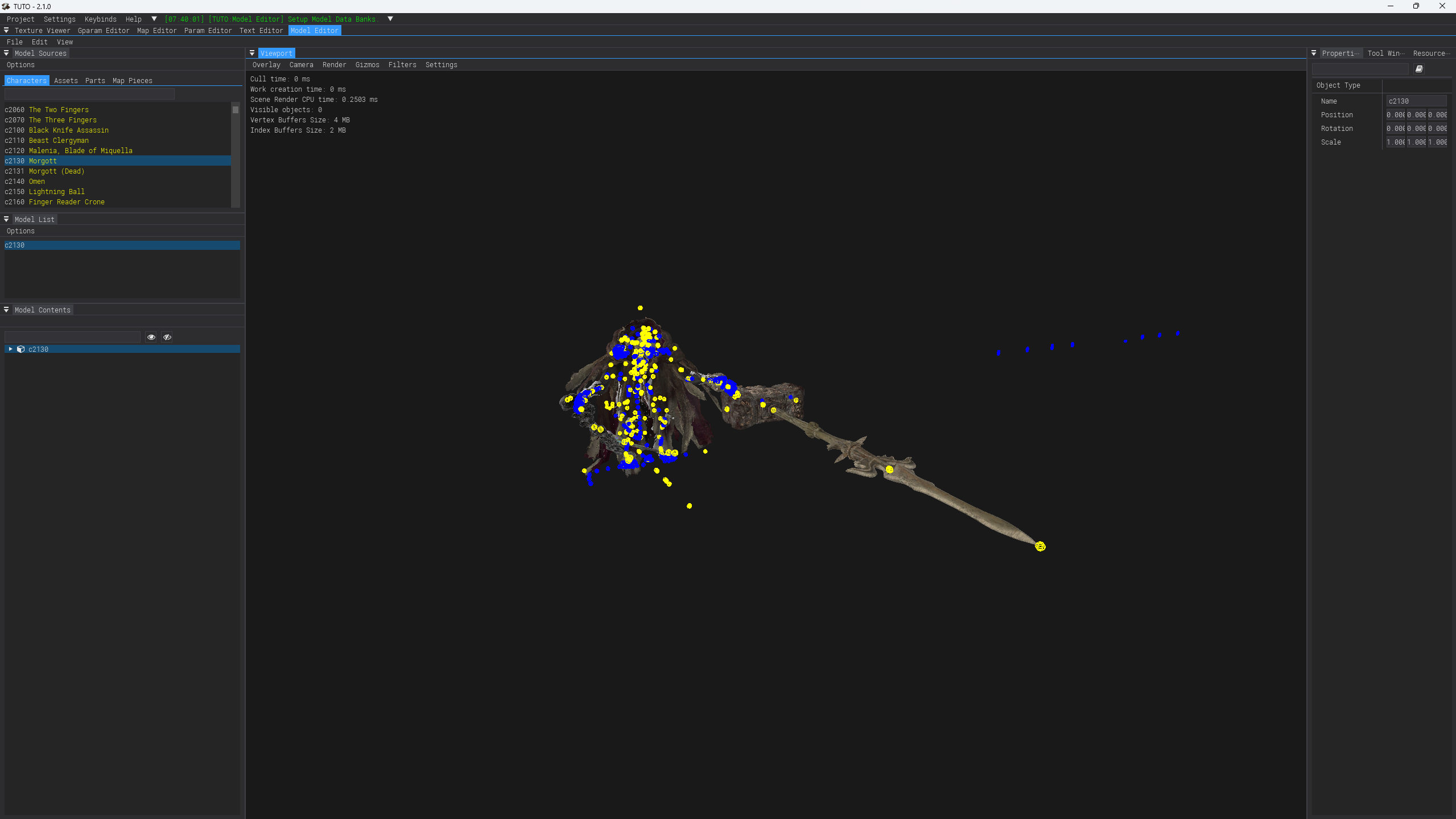The image size is (1456, 819).
Task: Open the Viewport Render menu
Action: click(x=335, y=64)
